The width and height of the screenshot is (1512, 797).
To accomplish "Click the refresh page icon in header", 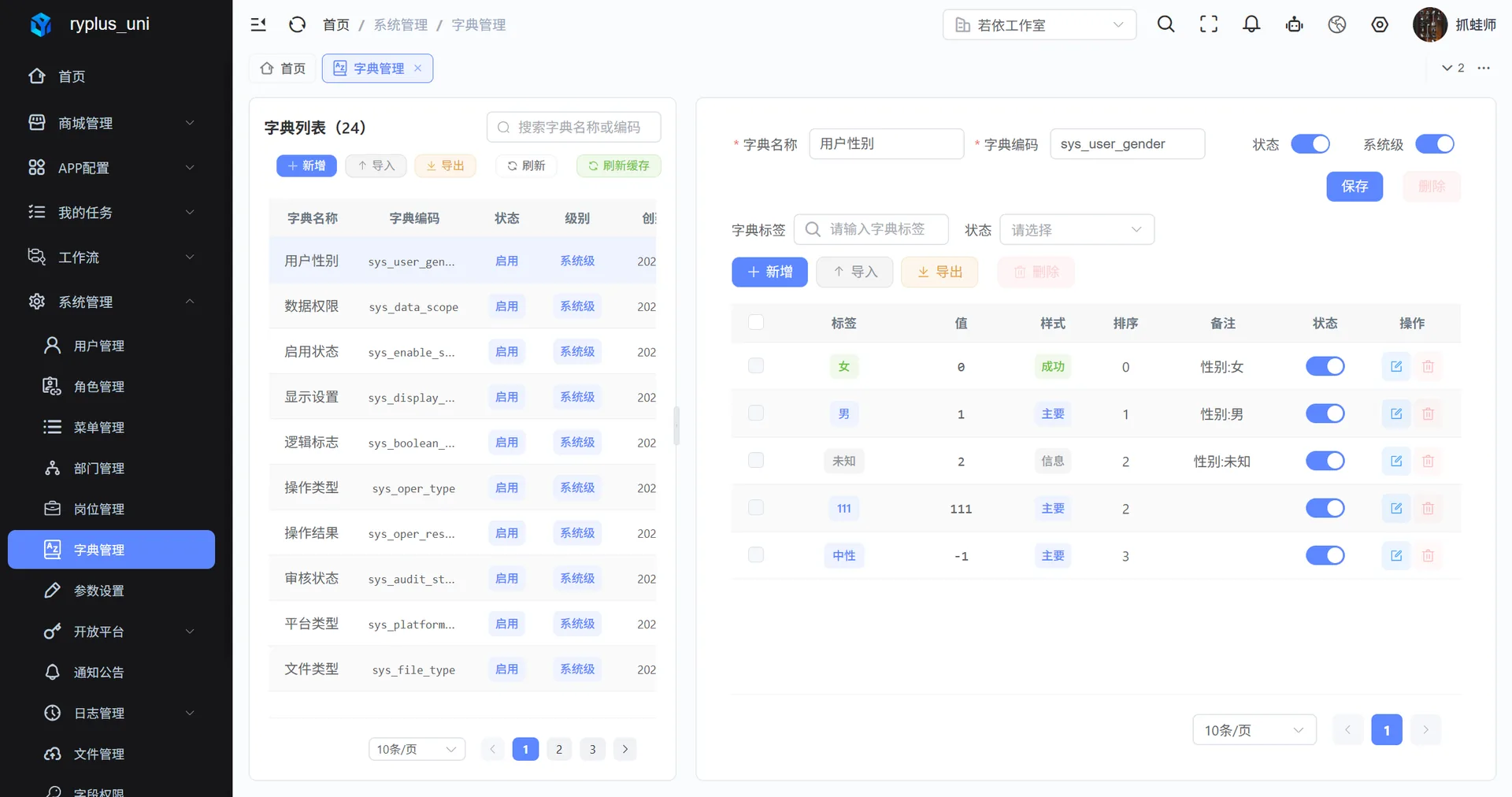I will 297,24.
